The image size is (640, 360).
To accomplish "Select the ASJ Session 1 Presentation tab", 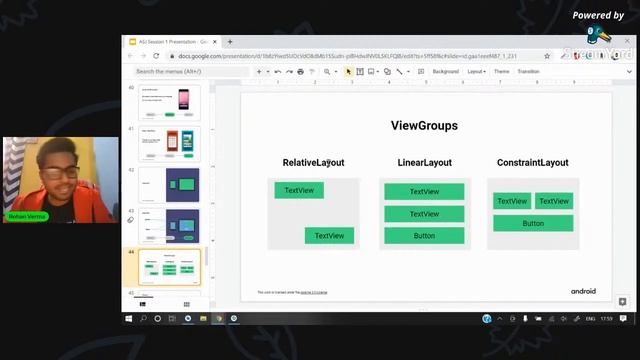I will pyautogui.click(x=173, y=42).
